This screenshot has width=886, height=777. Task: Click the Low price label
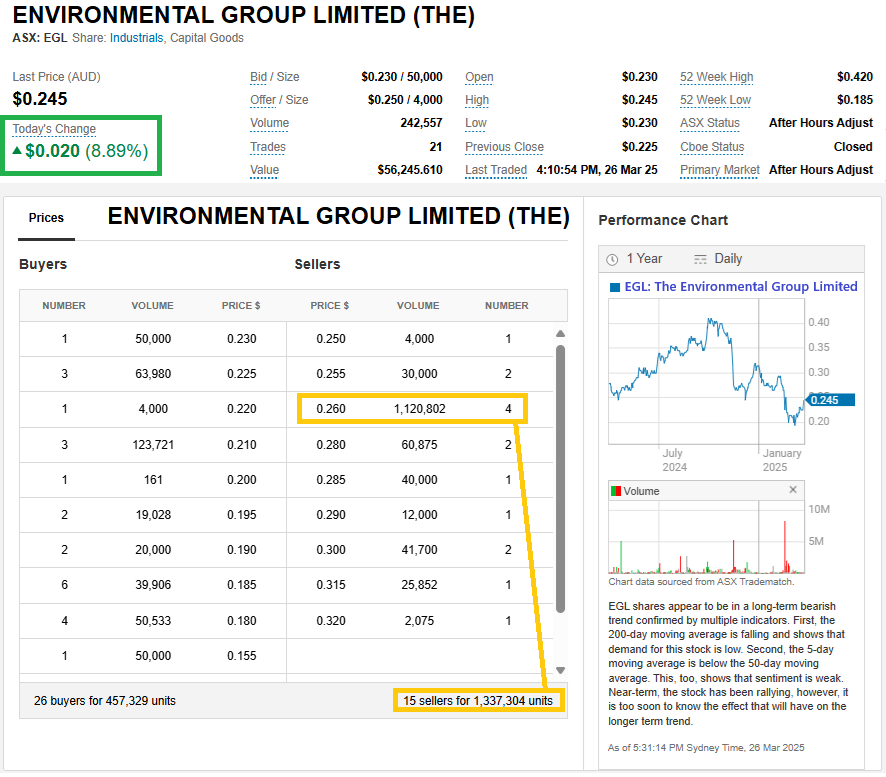(x=476, y=123)
